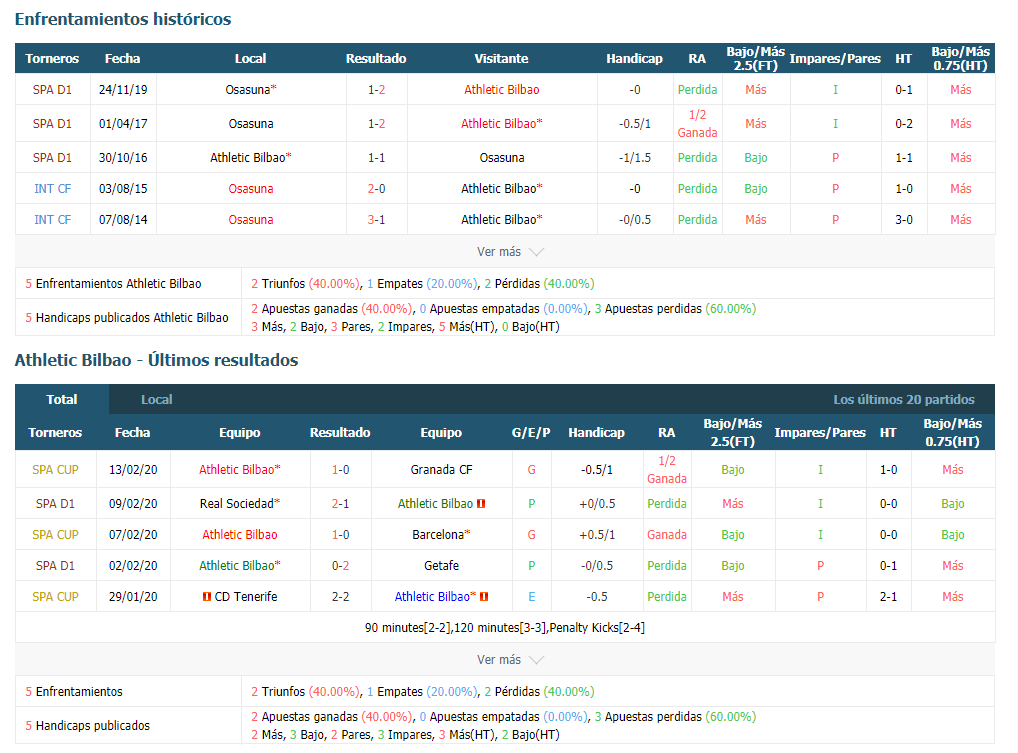This screenshot has width=1018, height=753.
Task: Click the red card icon before CD Tenerife
Action: [206, 597]
